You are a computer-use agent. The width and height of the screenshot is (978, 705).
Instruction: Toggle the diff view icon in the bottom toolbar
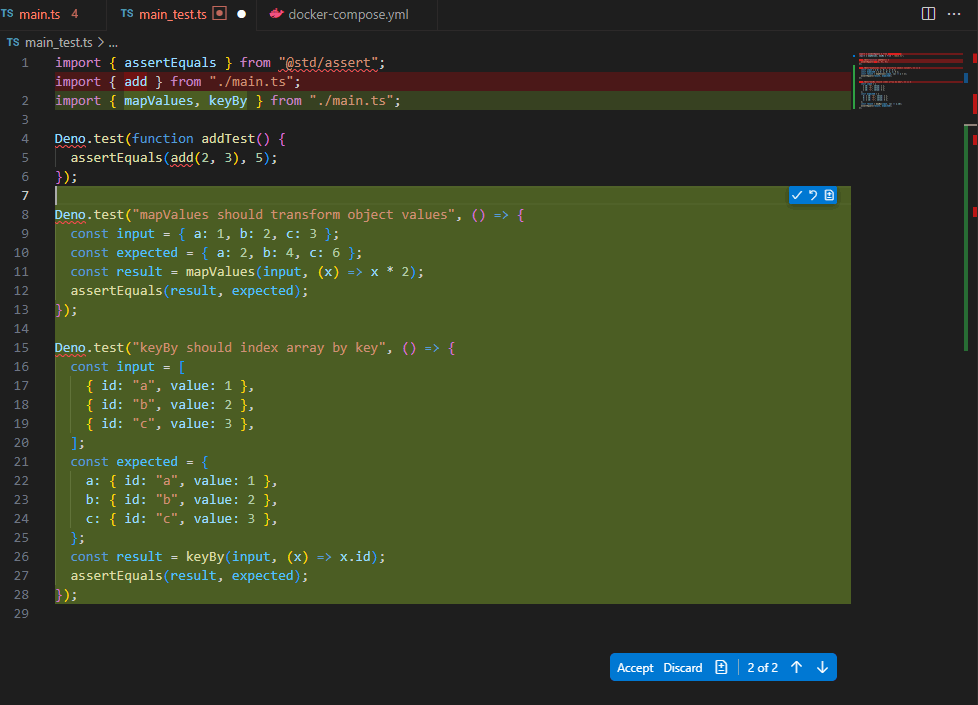pyautogui.click(x=721, y=667)
